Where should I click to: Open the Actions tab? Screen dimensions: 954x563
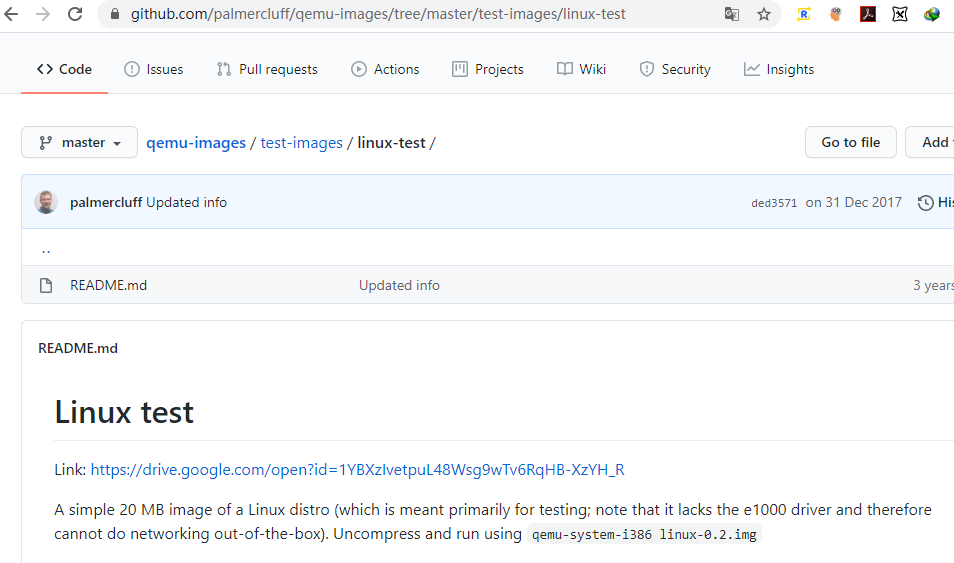385,69
